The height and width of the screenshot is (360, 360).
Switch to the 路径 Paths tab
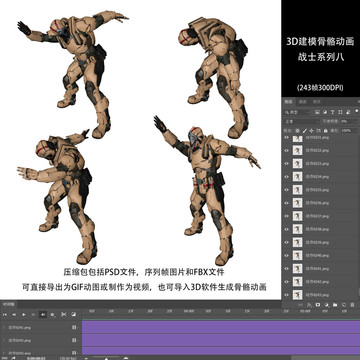pyautogui.click(x=317, y=102)
